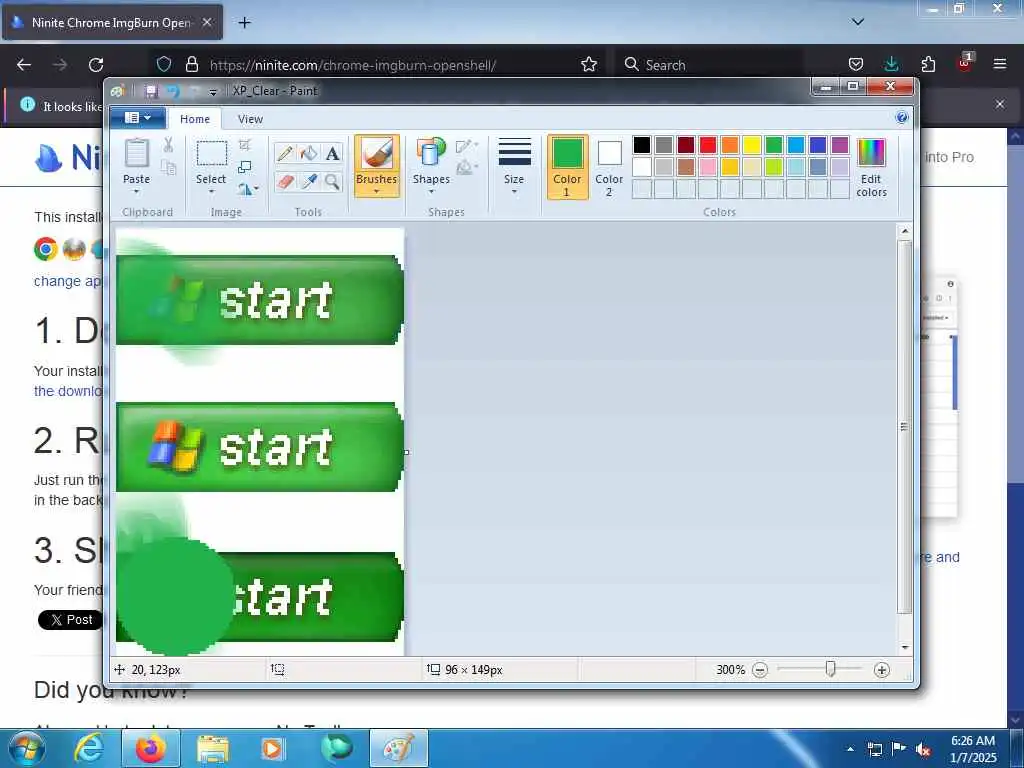Pick the black color swatch
Viewport: 1024px width, 768px height.
642,144
